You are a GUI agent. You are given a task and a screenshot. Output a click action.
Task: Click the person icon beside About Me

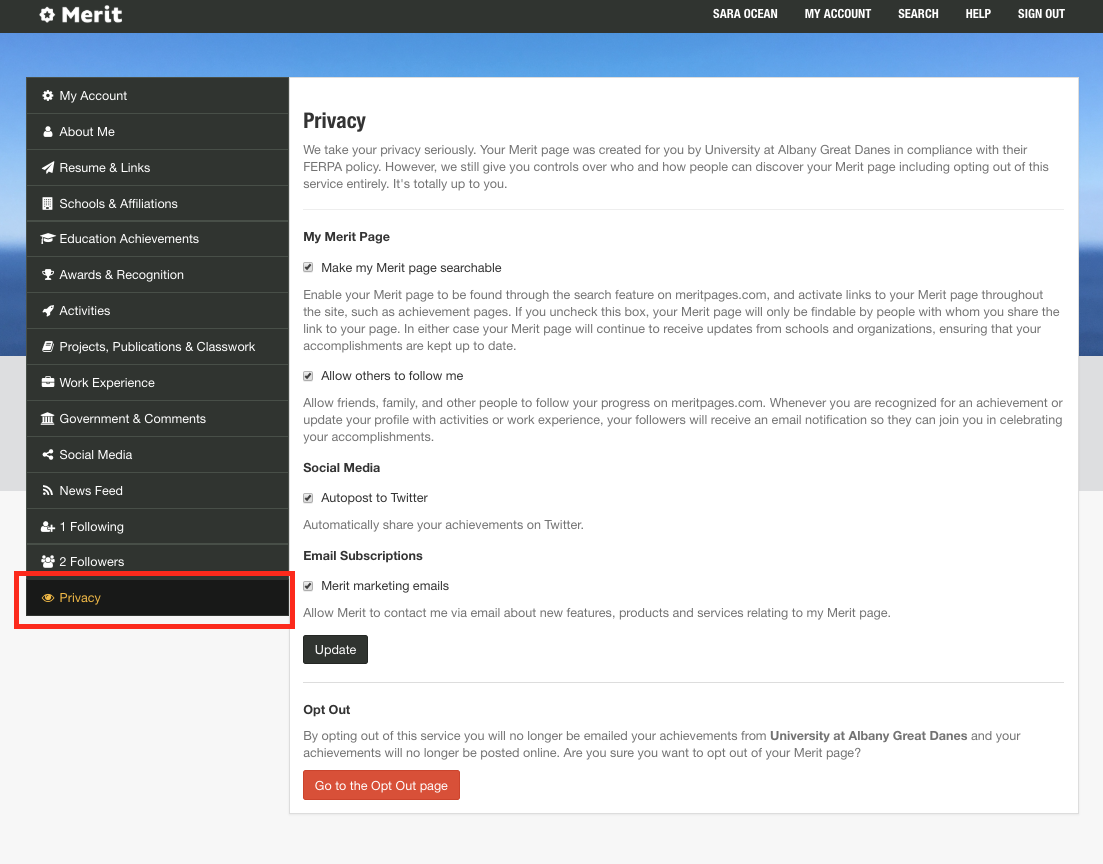[48, 132]
